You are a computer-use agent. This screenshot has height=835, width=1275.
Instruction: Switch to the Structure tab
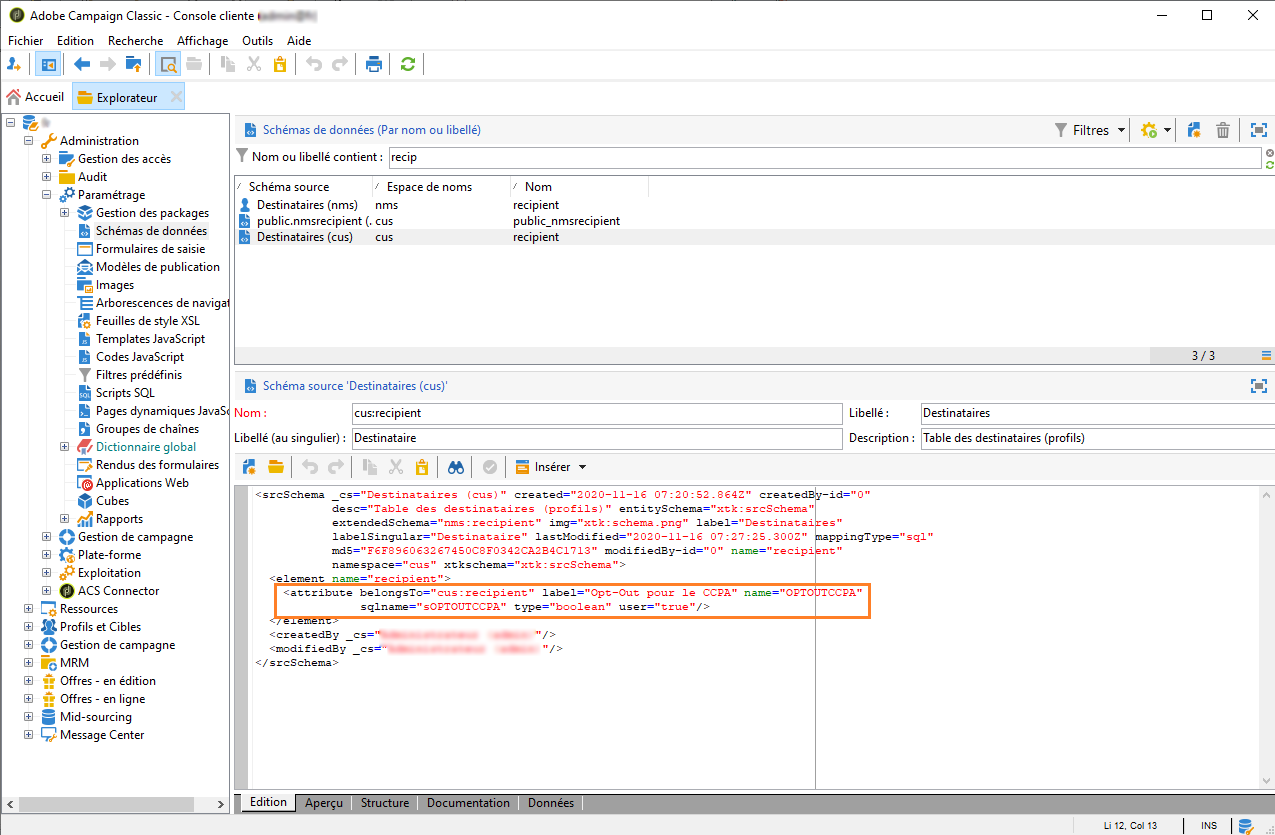(384, 803)
